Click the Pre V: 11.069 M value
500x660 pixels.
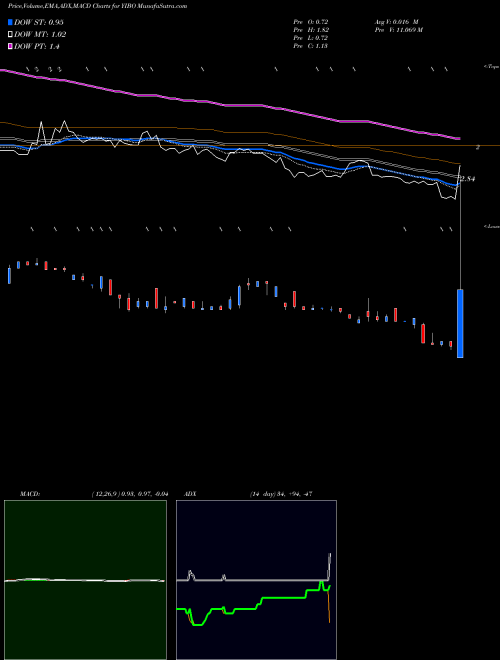tap(398, 30)
